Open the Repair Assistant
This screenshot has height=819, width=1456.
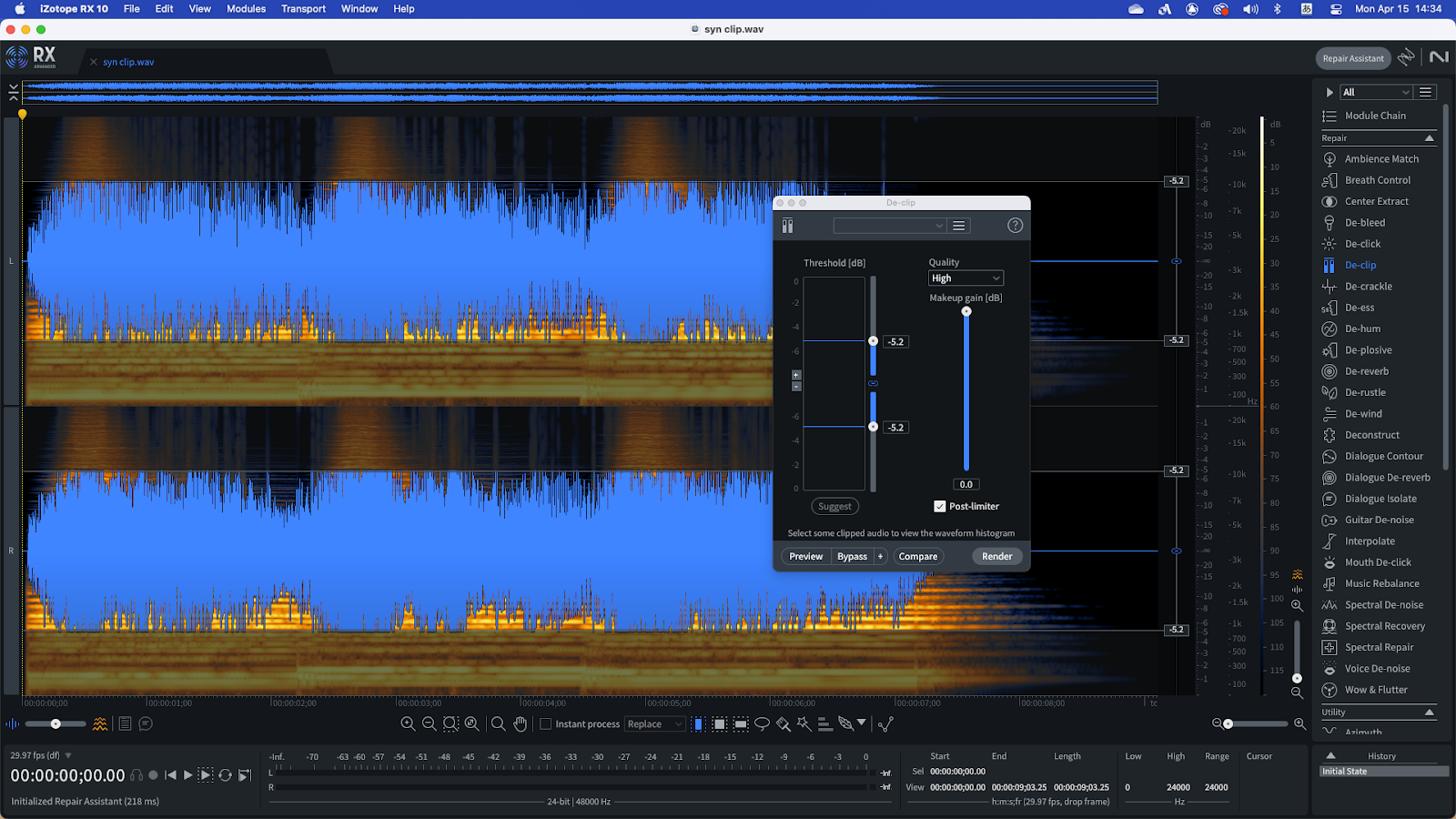[1353, 58]
